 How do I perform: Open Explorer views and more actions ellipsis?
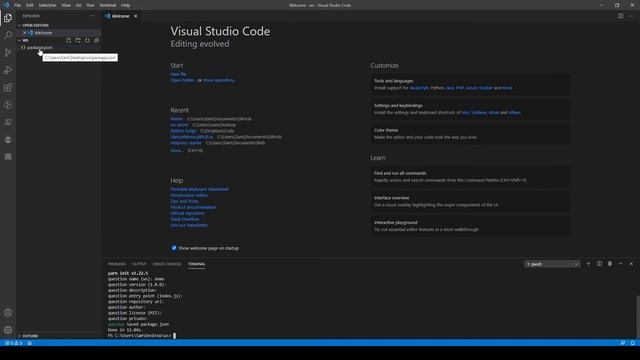click(x=93, y=16)
